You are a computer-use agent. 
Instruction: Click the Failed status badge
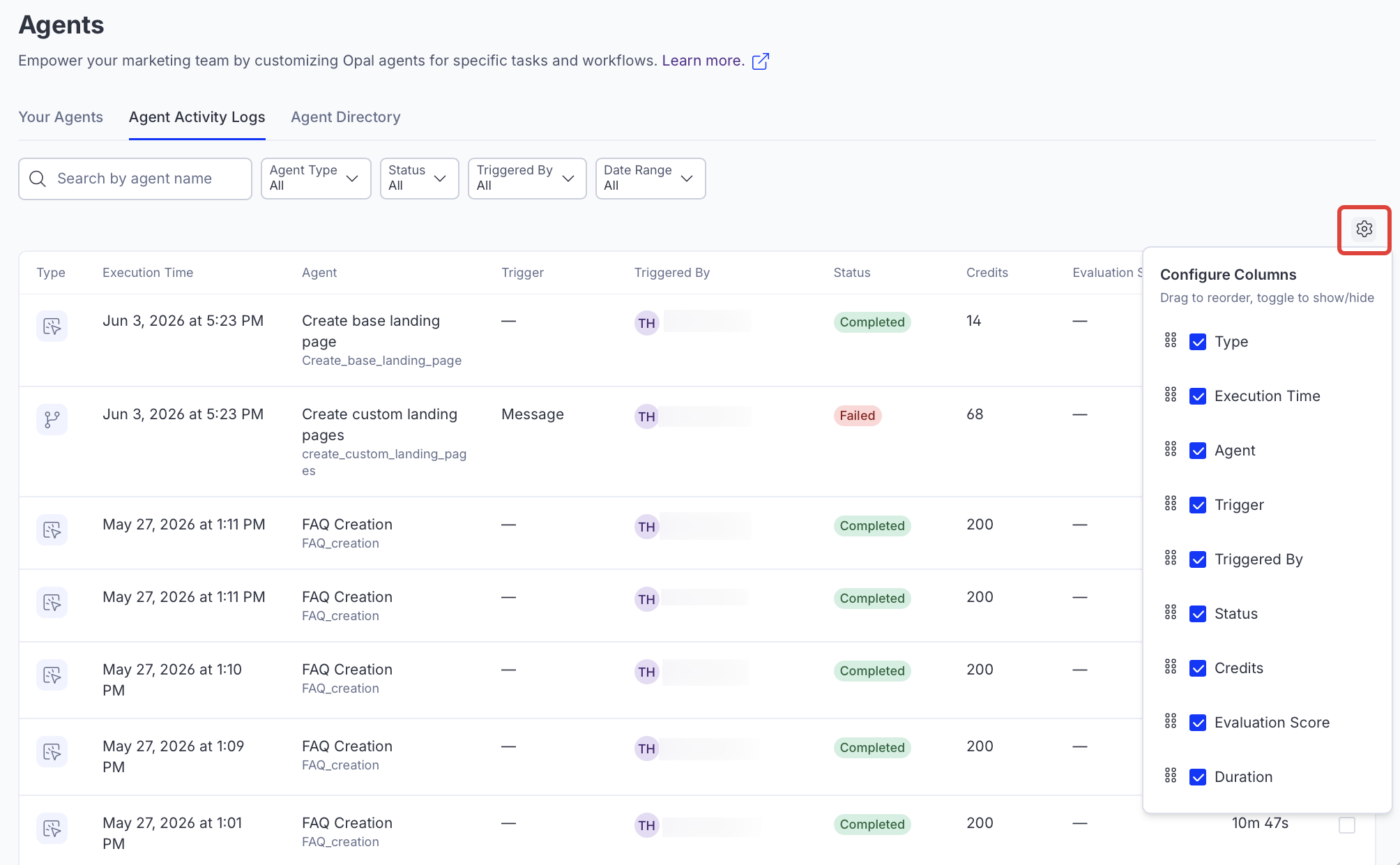[857, 416]
